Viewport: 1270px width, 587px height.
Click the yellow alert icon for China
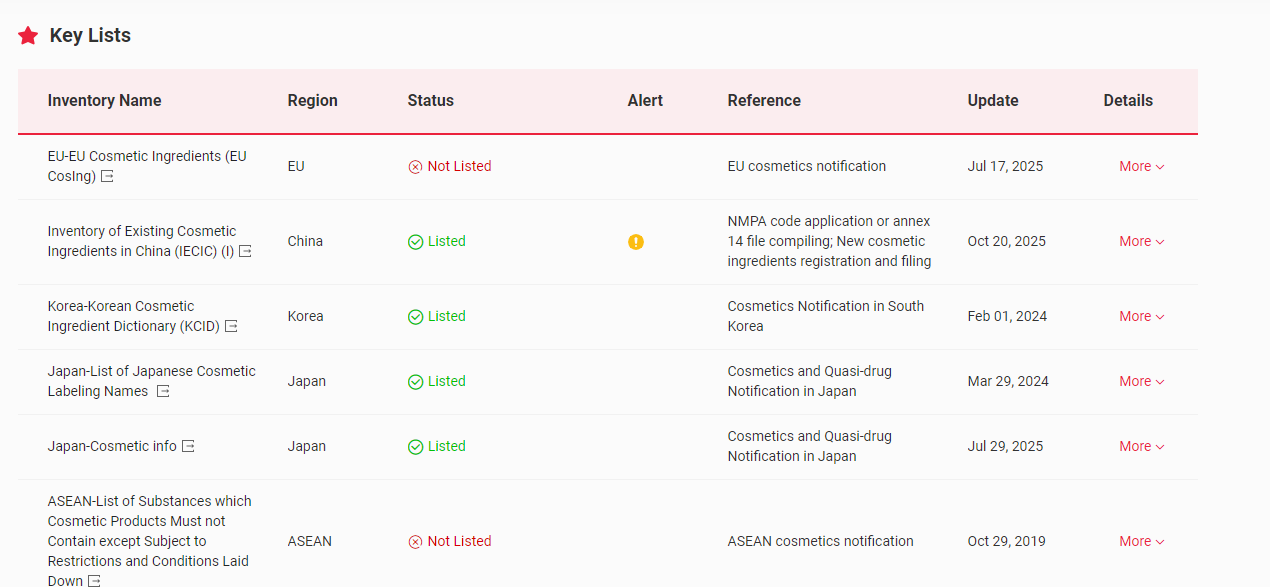636,242
